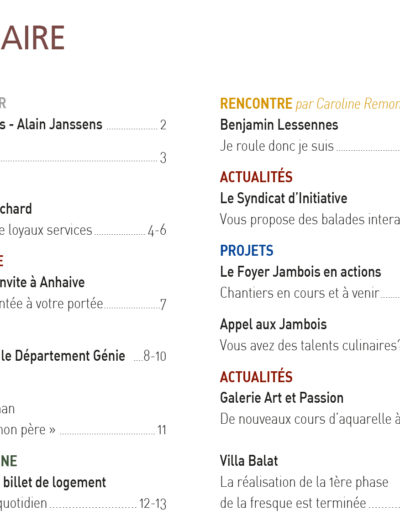Select Chantiers en cours et à venir

299,293
